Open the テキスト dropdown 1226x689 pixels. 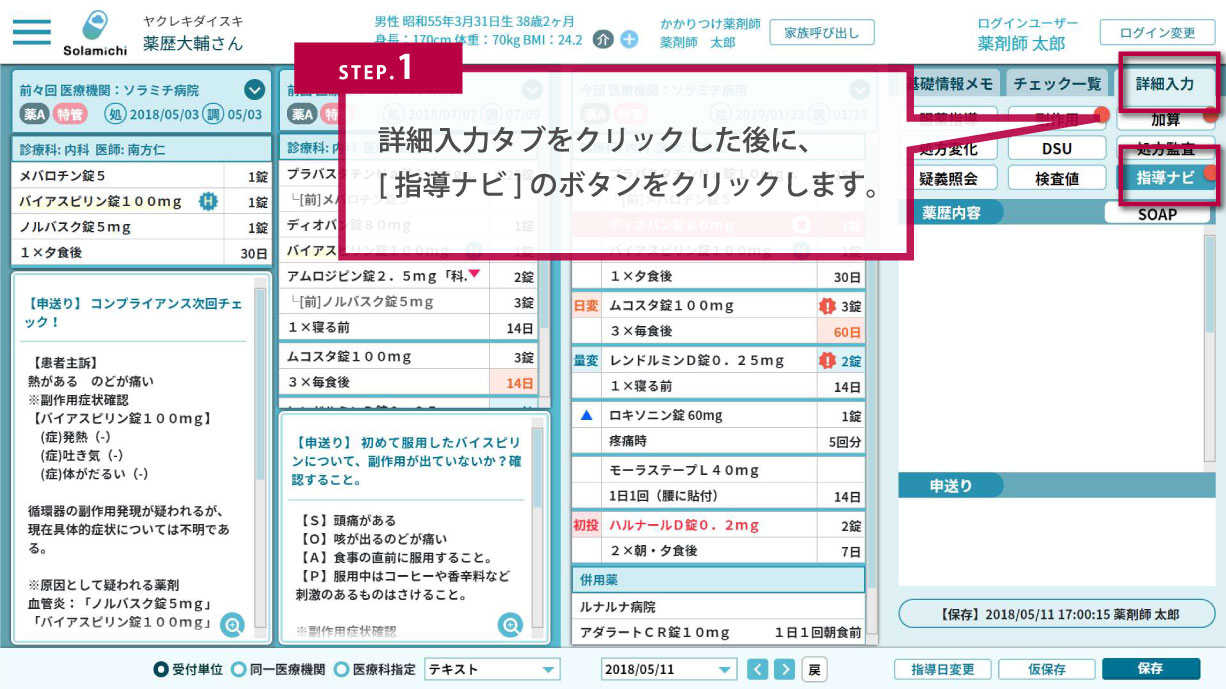[548, 670]
